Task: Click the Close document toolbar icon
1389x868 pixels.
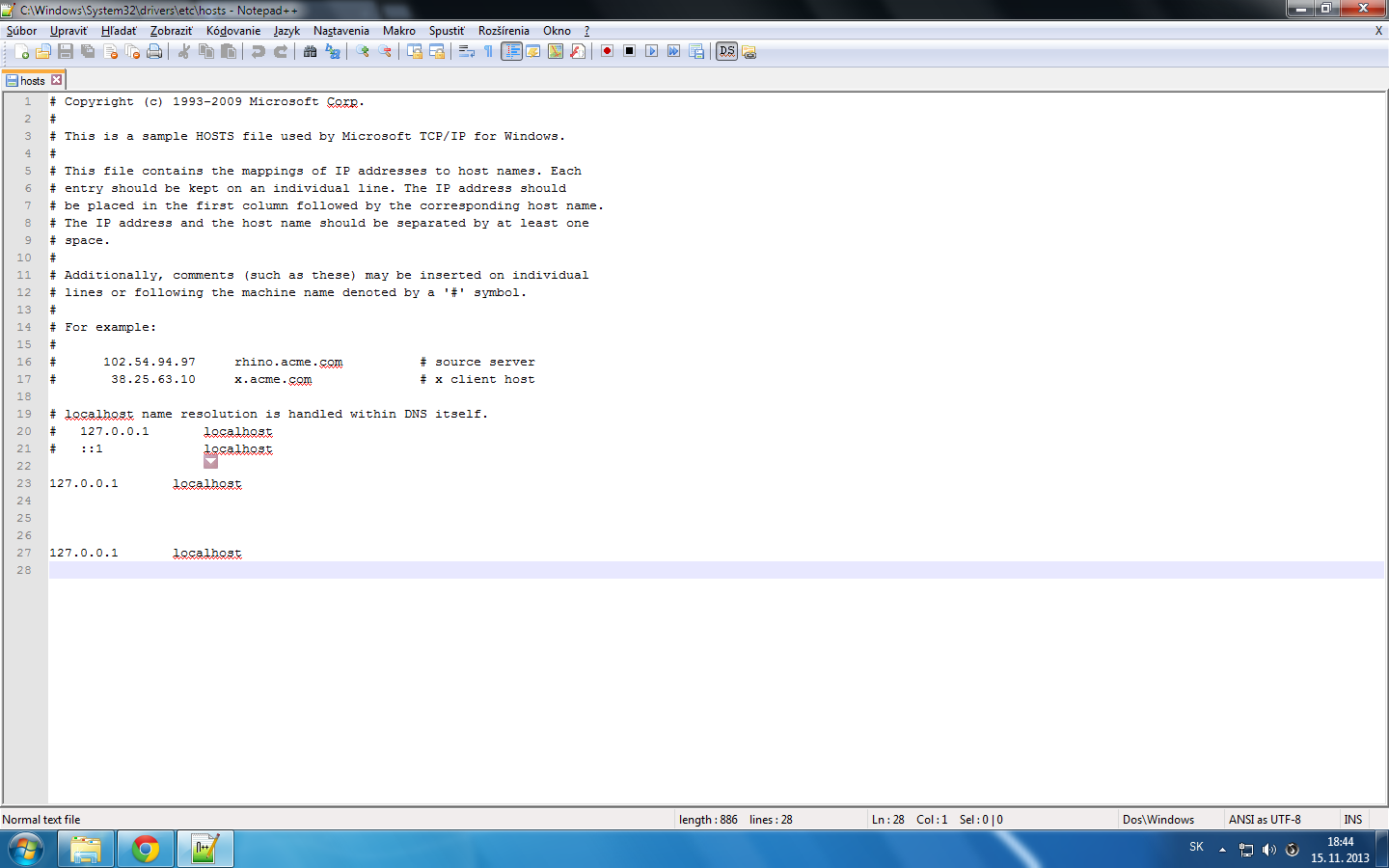Action: coord(110,51)
